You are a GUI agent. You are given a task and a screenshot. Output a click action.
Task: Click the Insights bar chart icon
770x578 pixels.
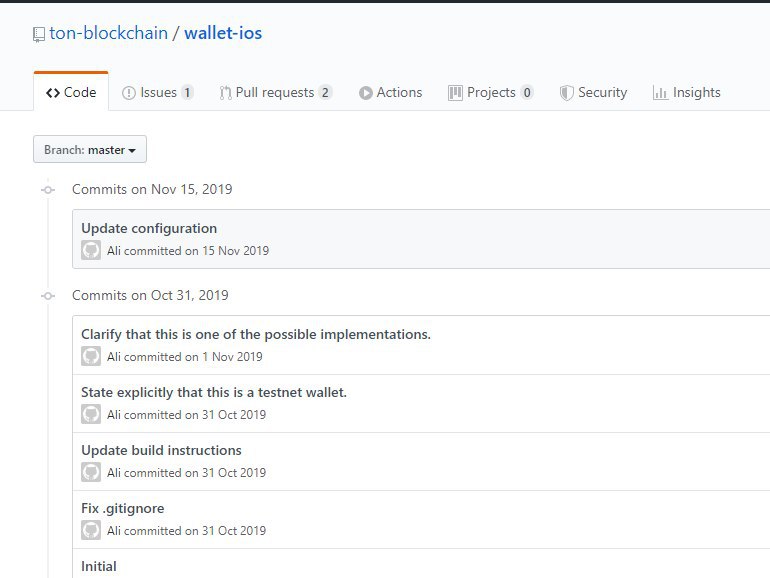point(660,93)
